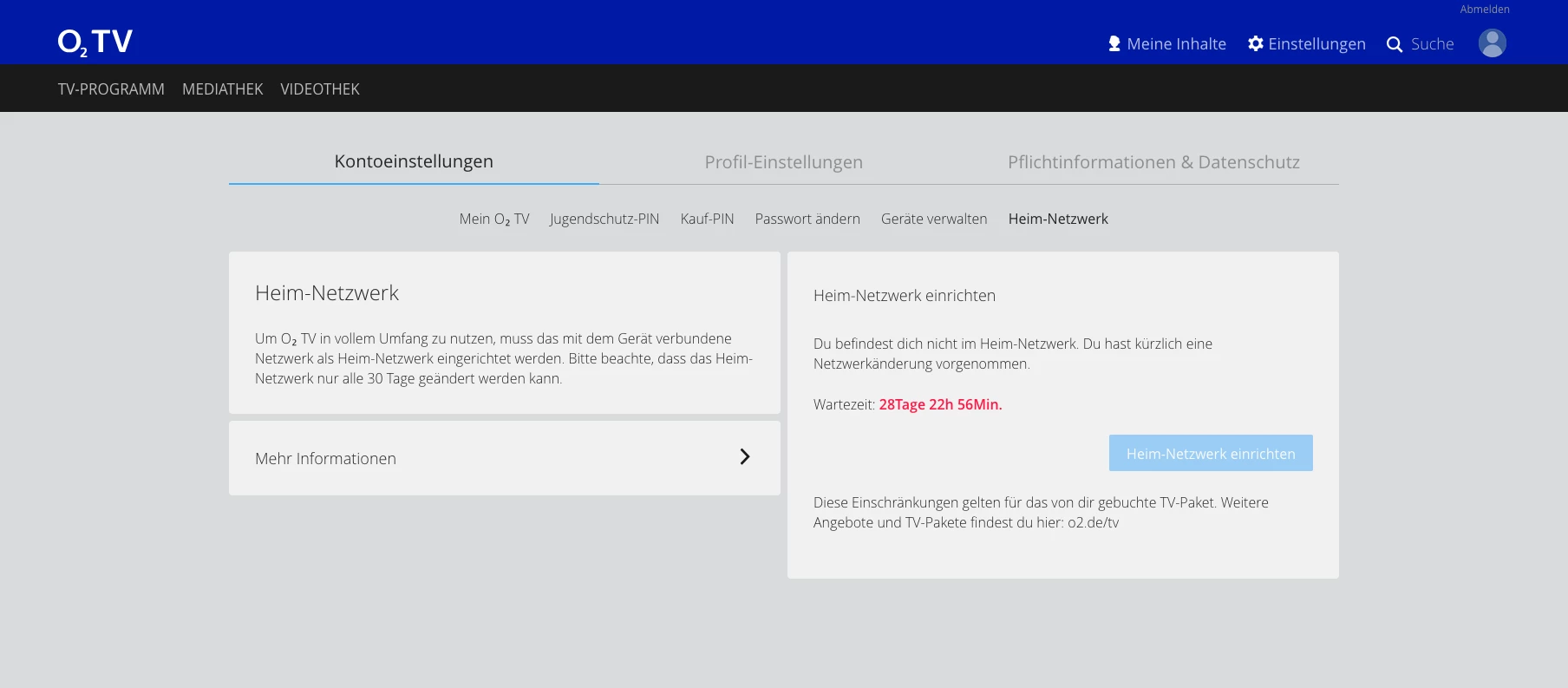1568x688 pixels.
Task: Click into the Suche search field
Action: click(x=1432, y=44)
